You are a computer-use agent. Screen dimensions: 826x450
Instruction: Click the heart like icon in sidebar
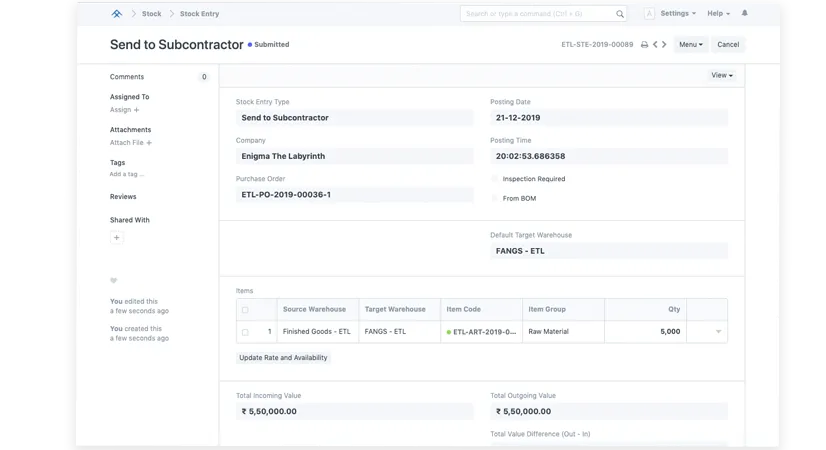coord(114,280)
